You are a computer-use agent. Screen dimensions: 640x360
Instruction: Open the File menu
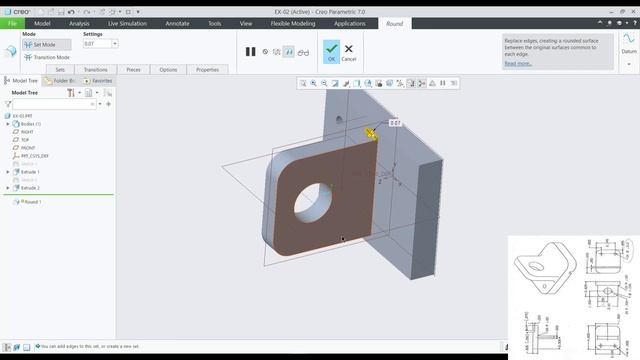point(12,24)
